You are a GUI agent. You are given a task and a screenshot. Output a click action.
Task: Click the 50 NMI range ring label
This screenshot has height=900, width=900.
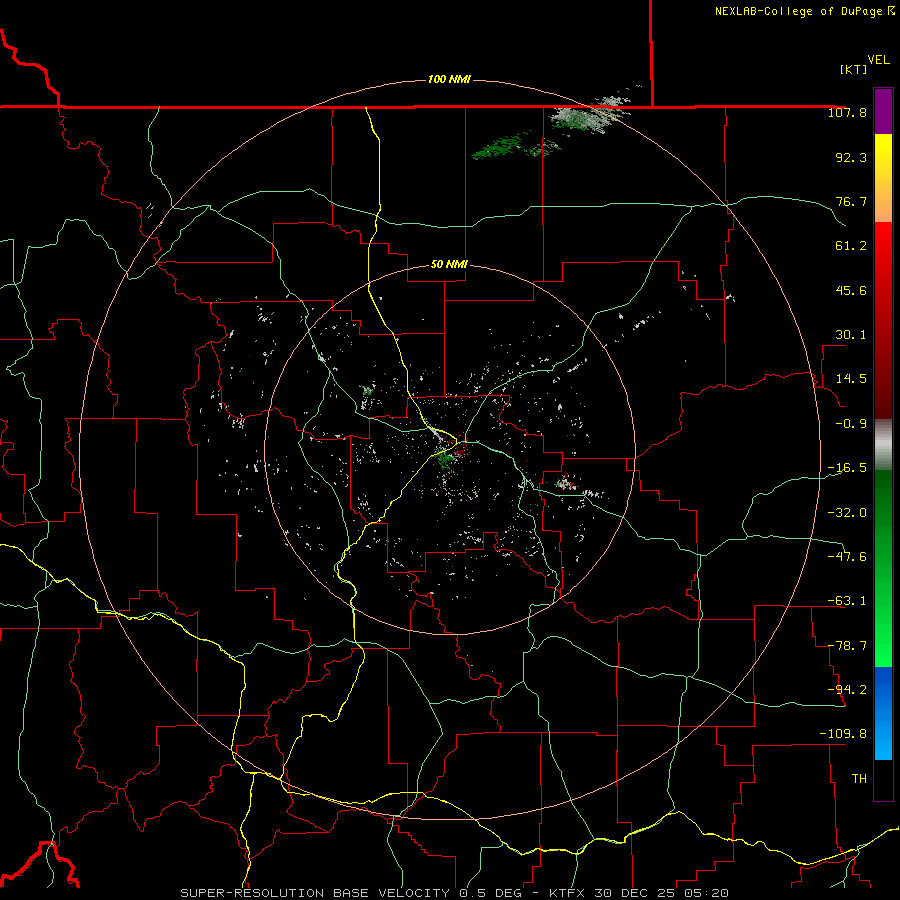[449, 265]
